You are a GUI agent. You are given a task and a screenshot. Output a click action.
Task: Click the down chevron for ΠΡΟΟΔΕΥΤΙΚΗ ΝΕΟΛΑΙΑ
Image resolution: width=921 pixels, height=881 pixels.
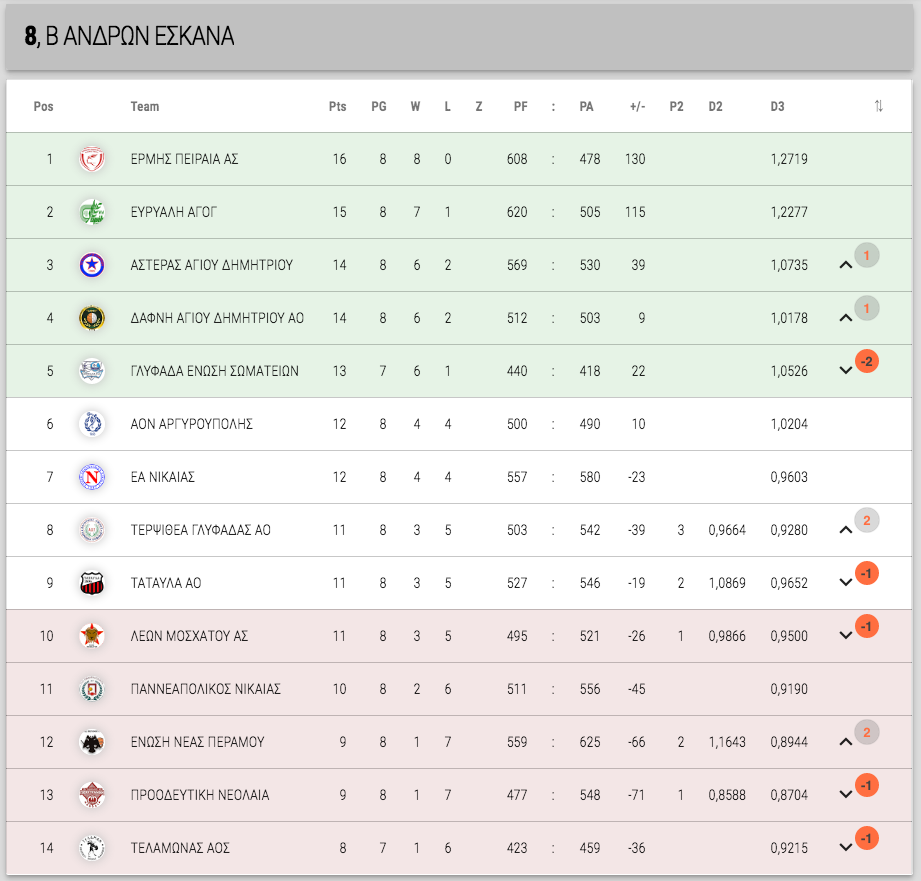pos(845,795)
